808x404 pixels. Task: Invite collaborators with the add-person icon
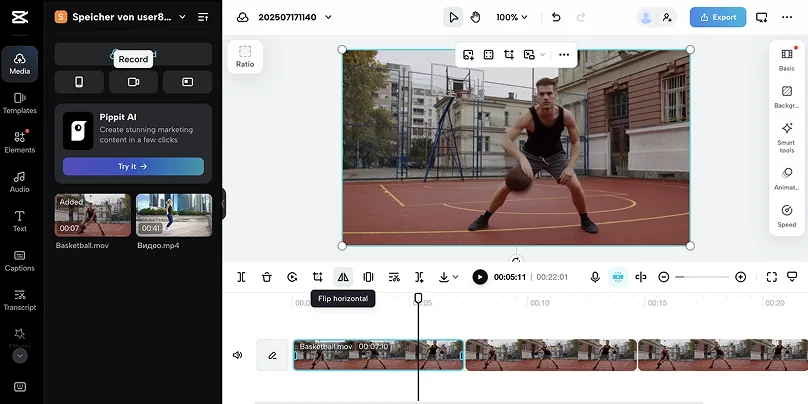point(667,17)
